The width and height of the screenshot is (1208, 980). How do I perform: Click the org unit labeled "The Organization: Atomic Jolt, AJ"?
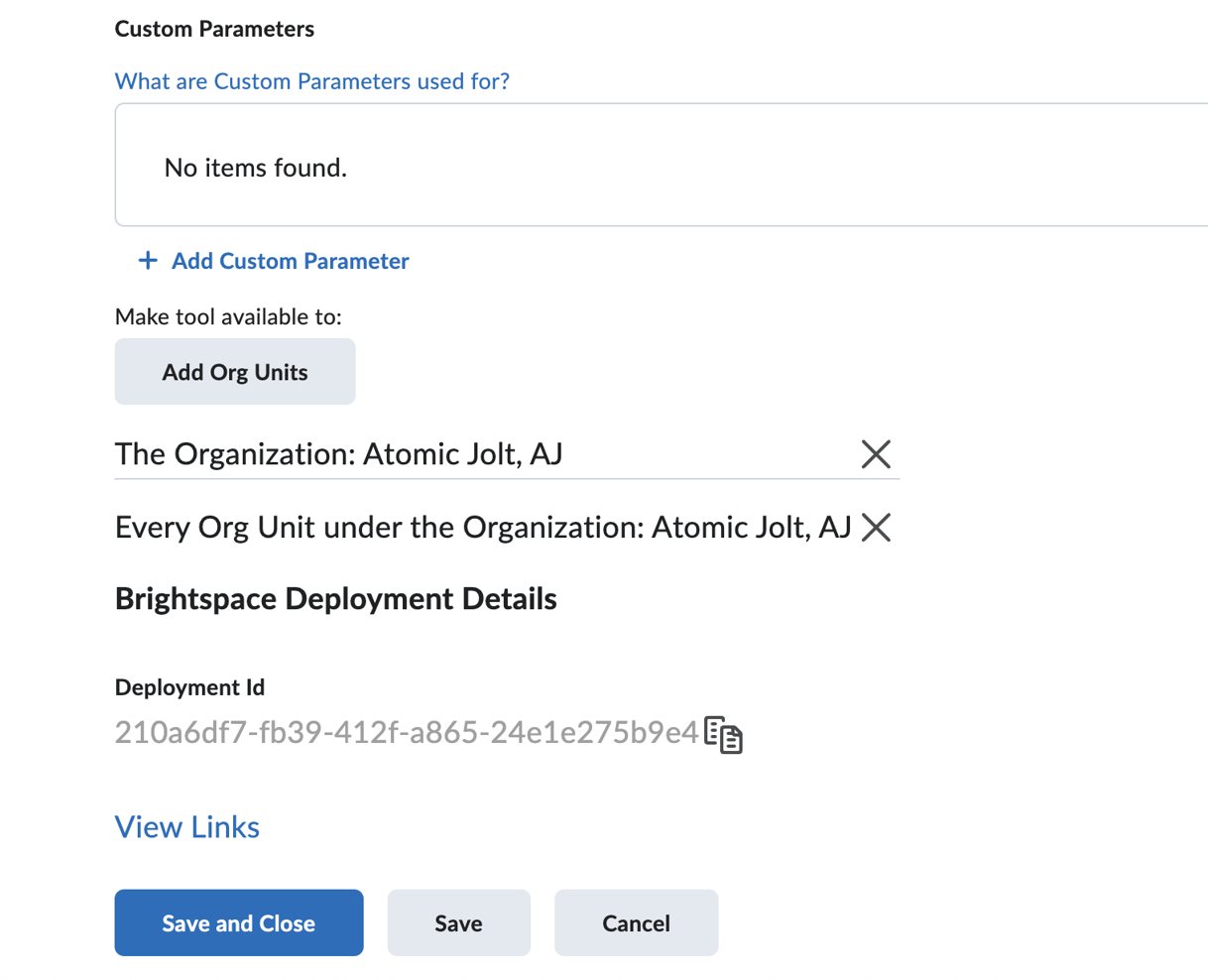tap(339, 454)
